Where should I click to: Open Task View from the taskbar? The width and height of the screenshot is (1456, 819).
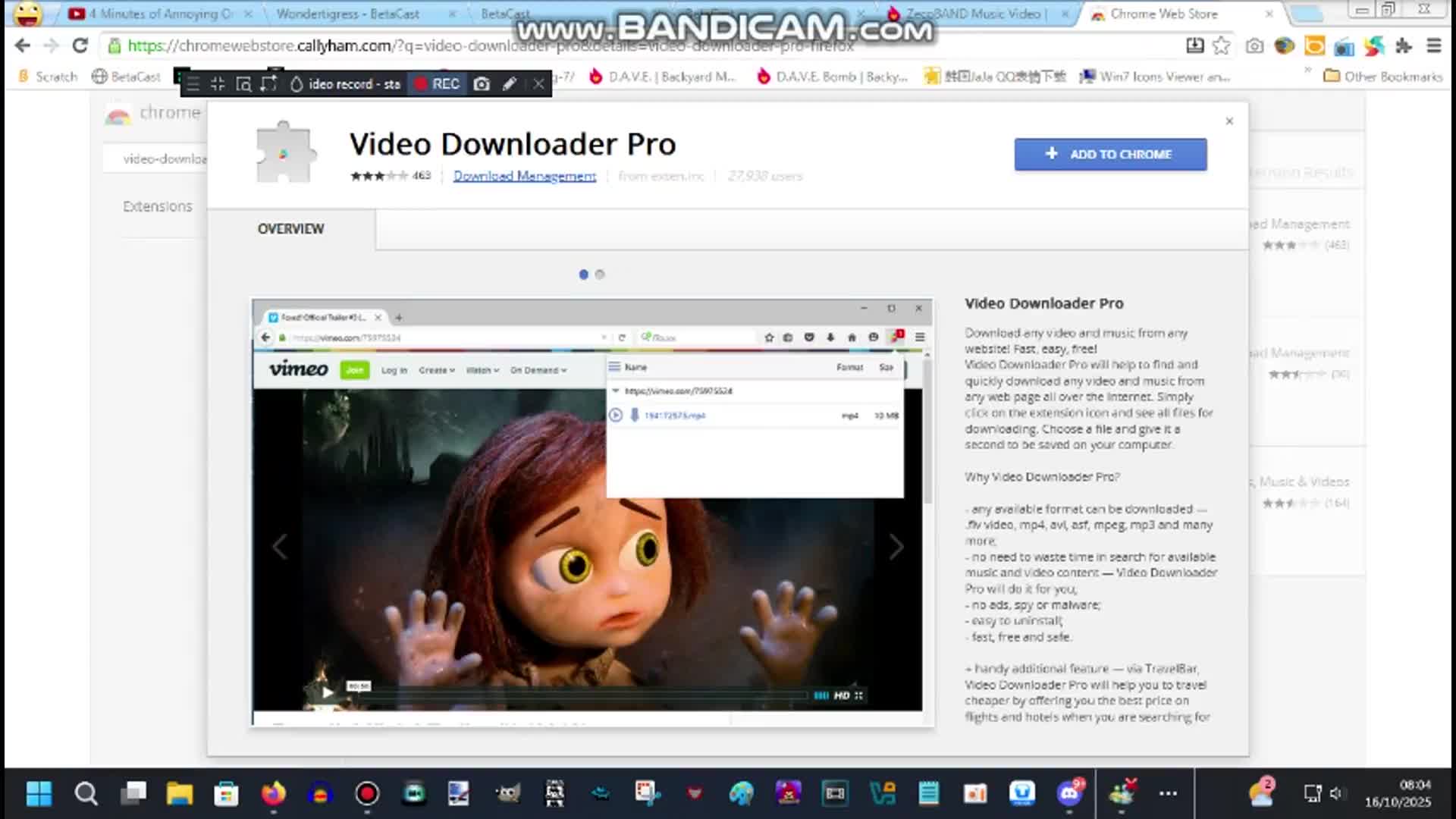tap(133, 793)
